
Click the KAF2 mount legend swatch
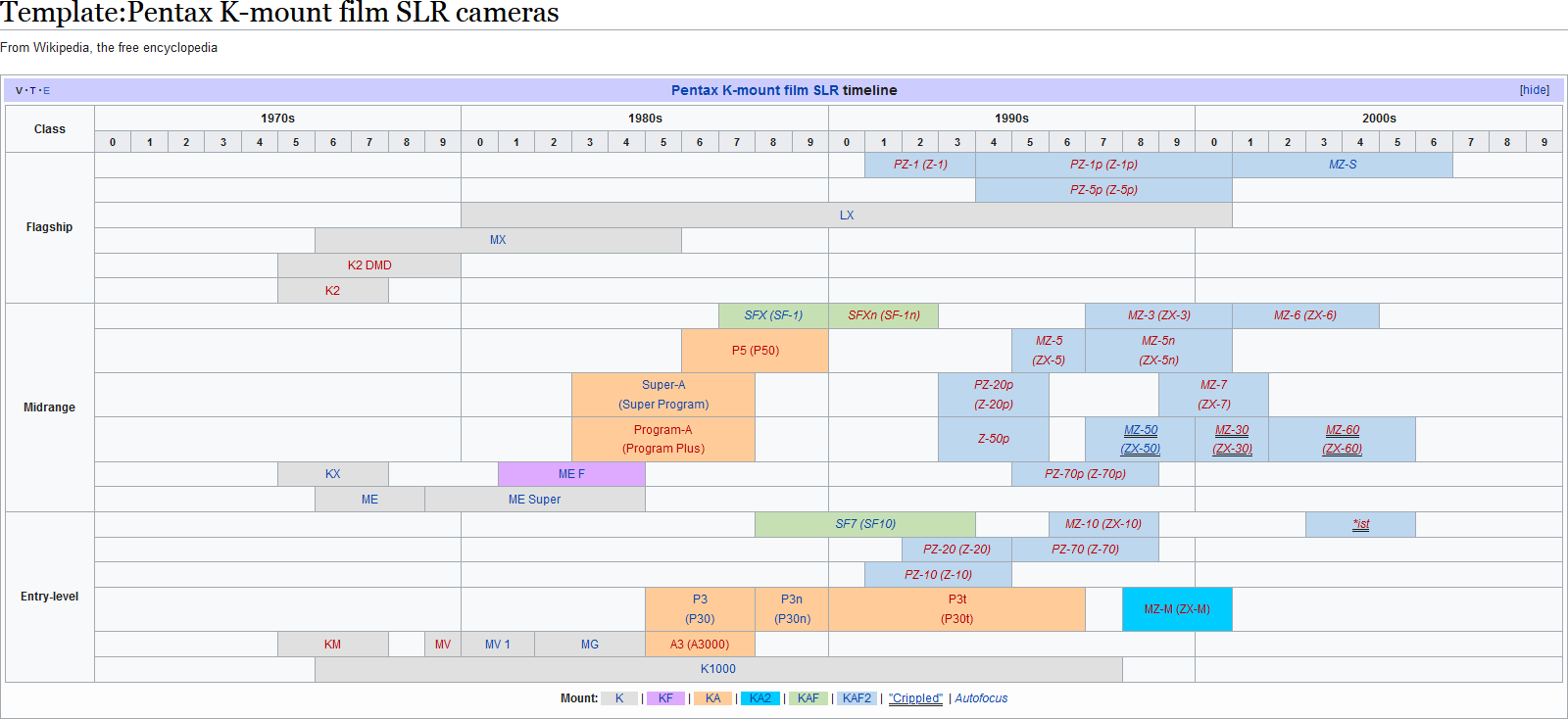pyautogui.click(x=857, y=698)
